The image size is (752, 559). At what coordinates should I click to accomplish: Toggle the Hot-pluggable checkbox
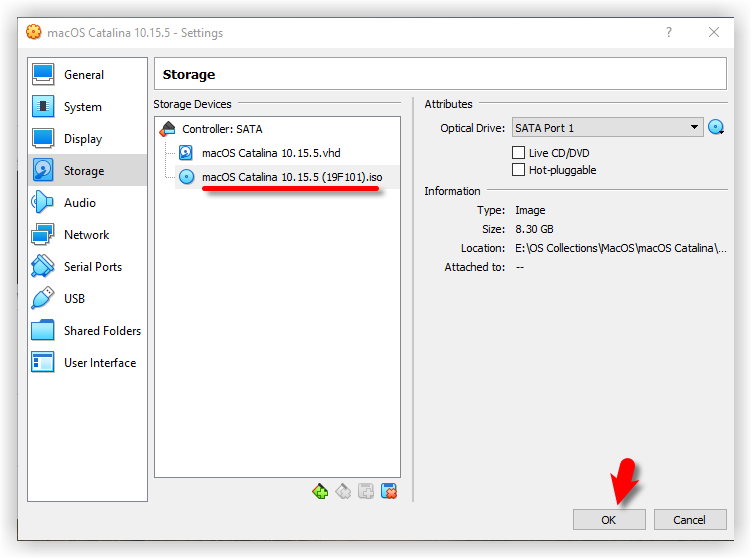point(518,170)
